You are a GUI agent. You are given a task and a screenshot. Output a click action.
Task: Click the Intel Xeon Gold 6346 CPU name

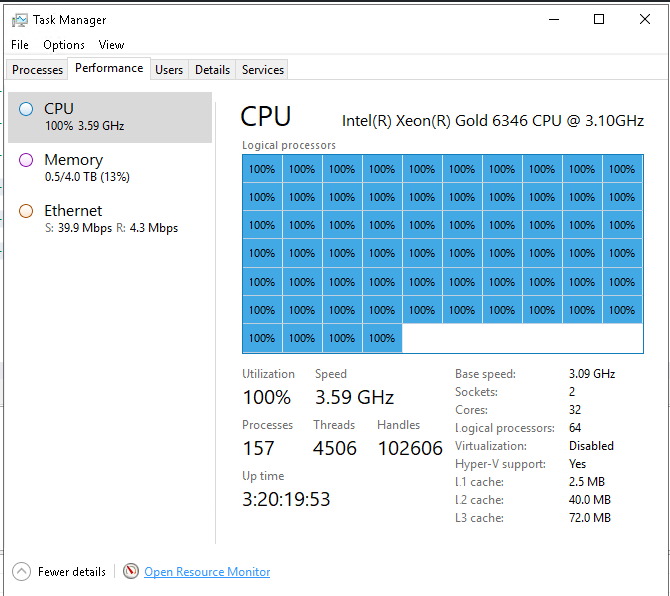click(x=492, y=121)
